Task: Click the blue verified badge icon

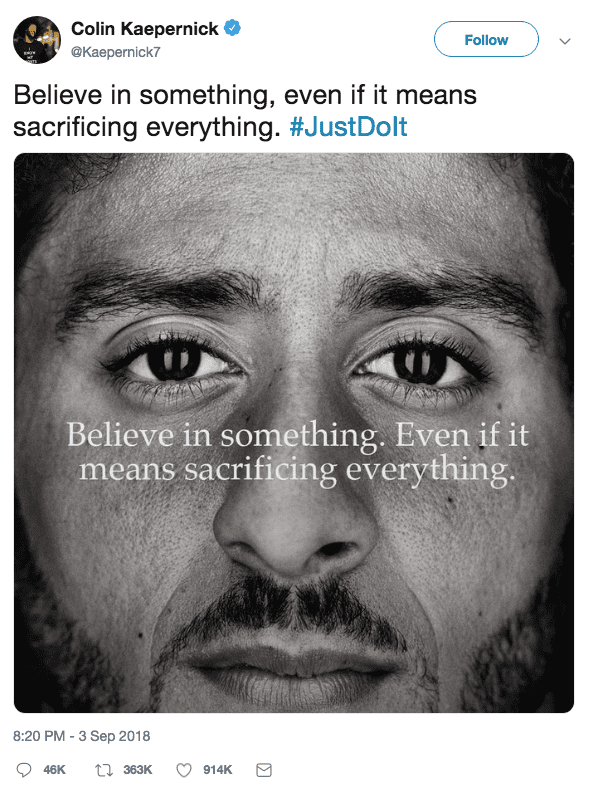Action: 232,28
